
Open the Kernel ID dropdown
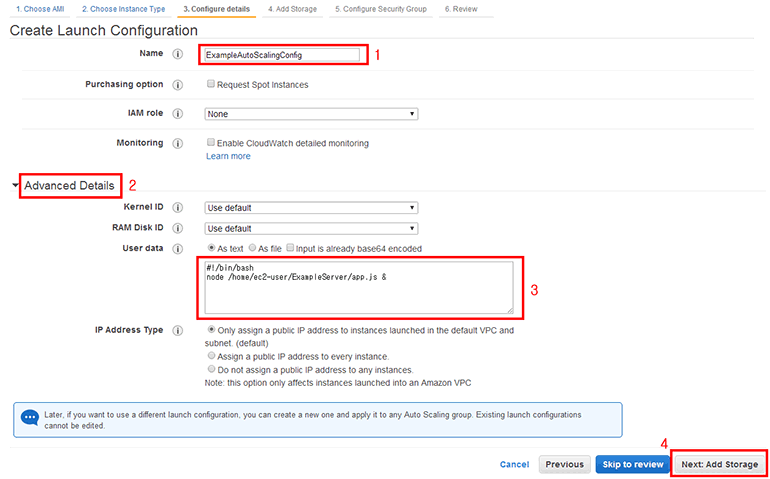point(310,208)
